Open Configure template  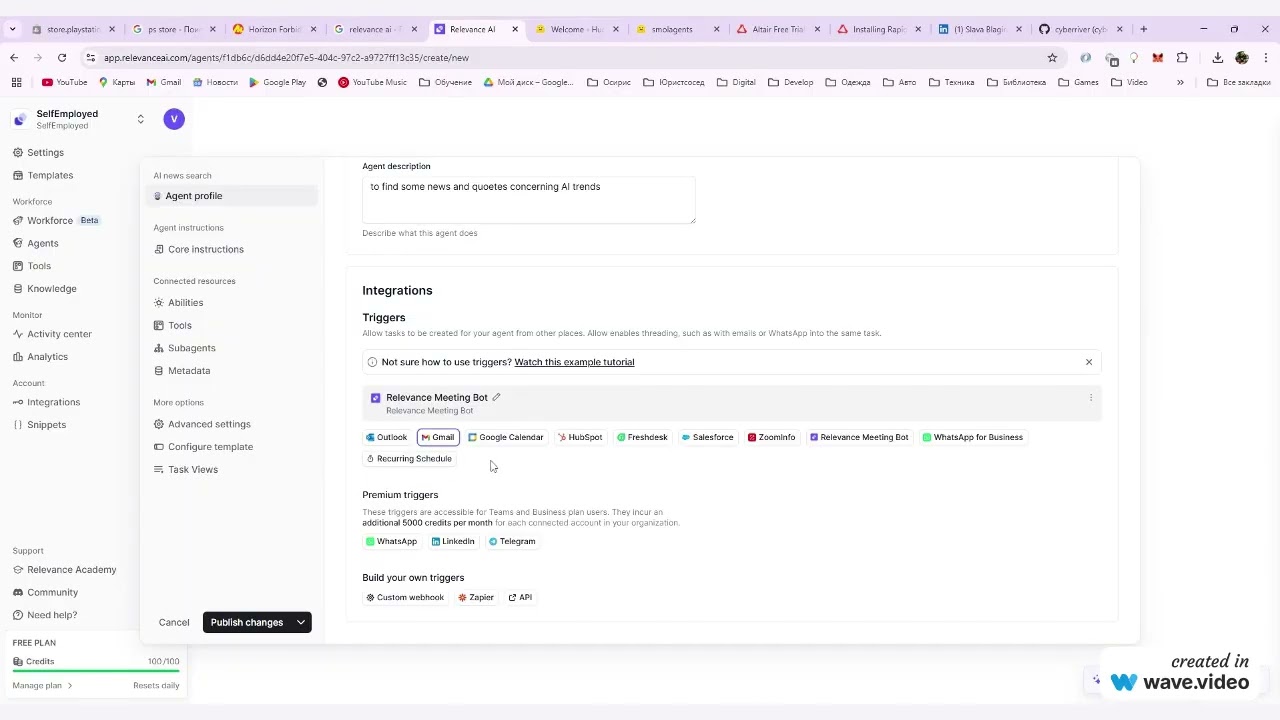pos(203,447)
